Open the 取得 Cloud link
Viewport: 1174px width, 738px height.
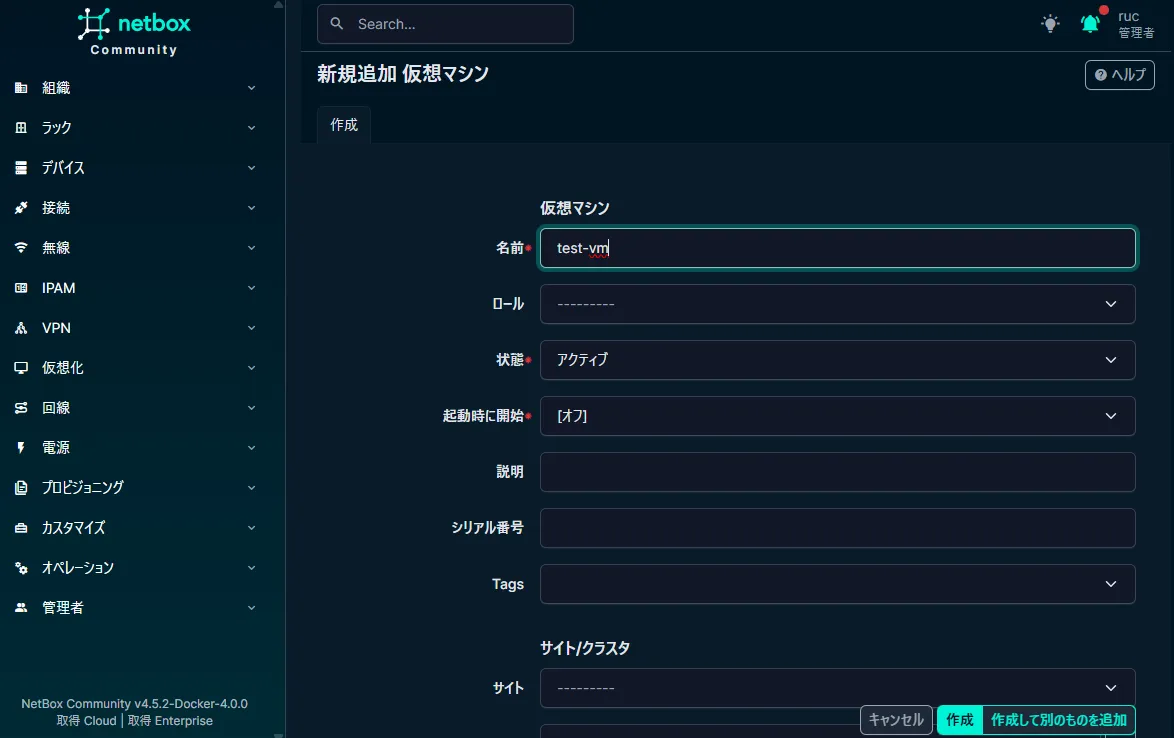pyautogui.click(x=87, y=721)
